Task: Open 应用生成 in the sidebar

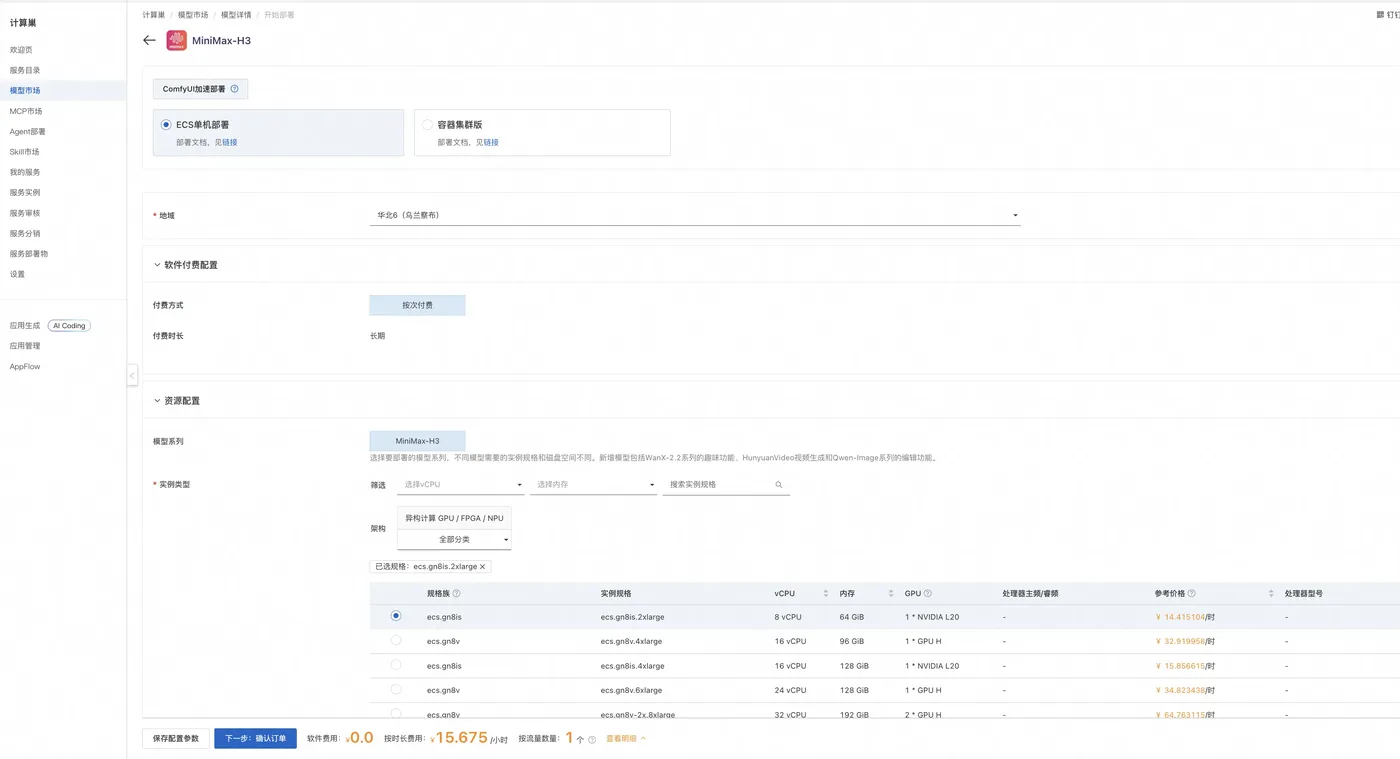Action: [25, 326]
